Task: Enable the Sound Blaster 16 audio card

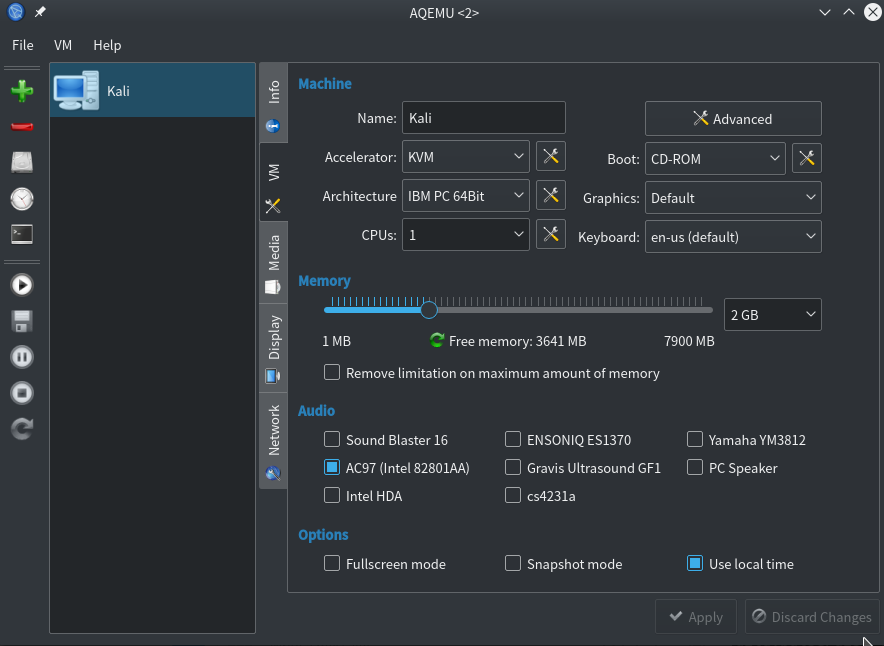Action: tap(331, 439)
